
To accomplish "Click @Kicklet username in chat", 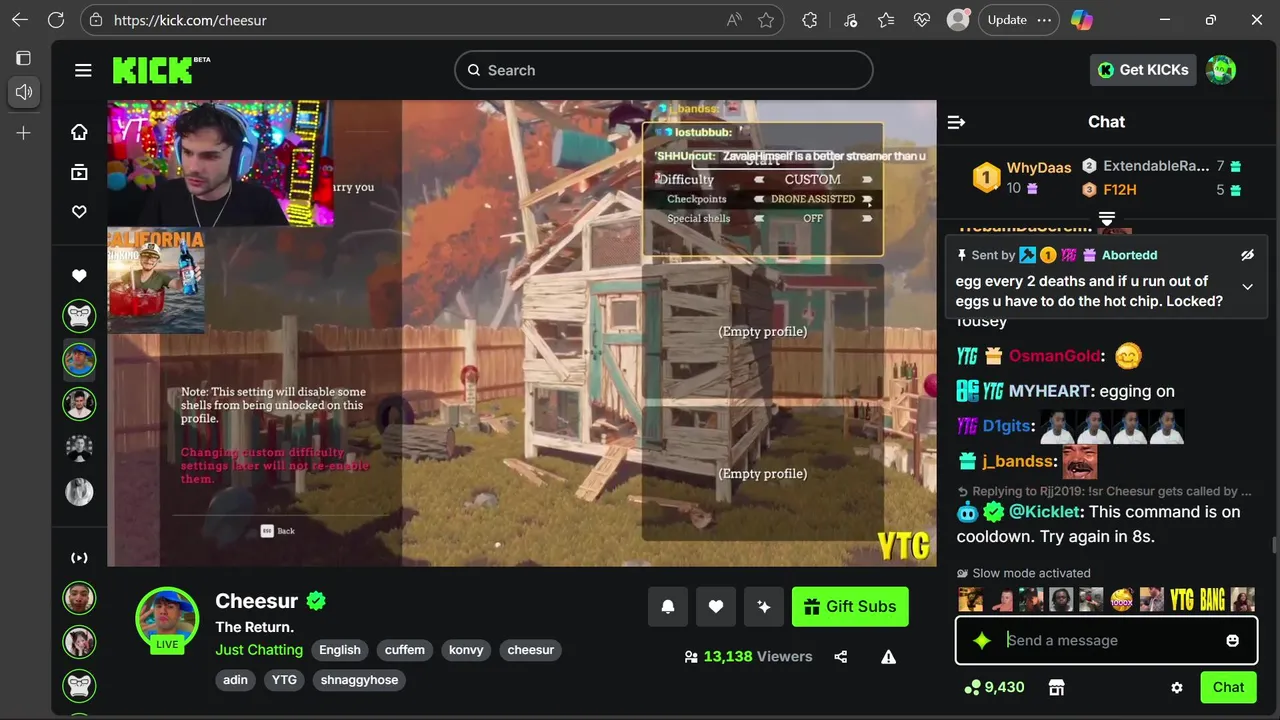I will pyautogui.click(x=1044, y=512).
